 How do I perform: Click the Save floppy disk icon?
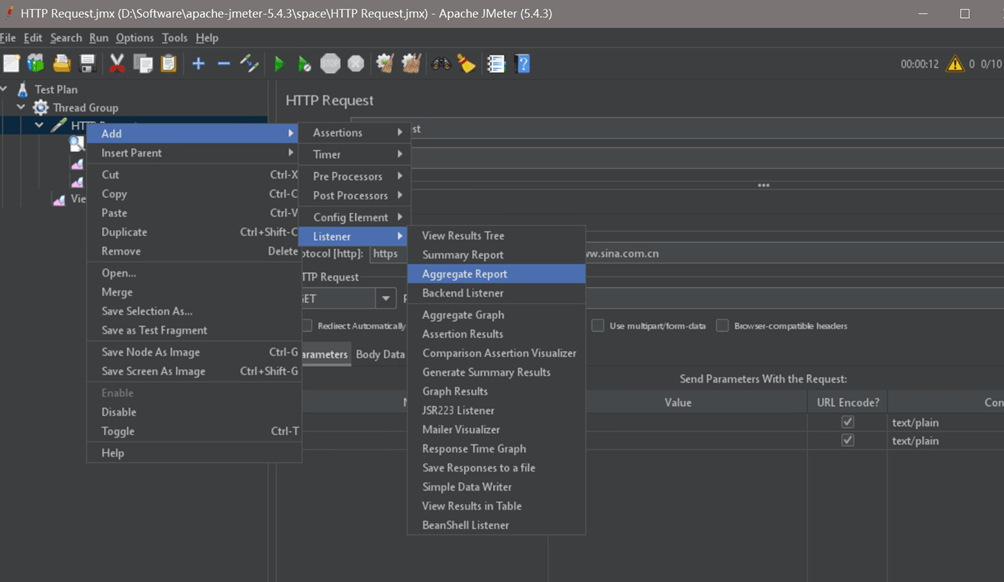tap(88, 64)
